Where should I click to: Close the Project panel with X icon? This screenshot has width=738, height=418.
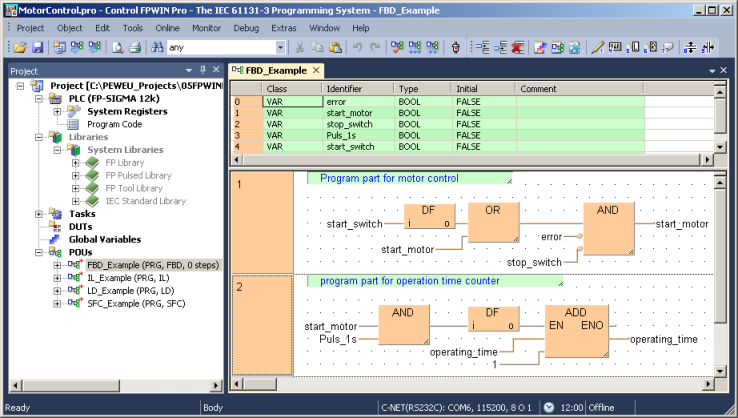click(216, 70)
